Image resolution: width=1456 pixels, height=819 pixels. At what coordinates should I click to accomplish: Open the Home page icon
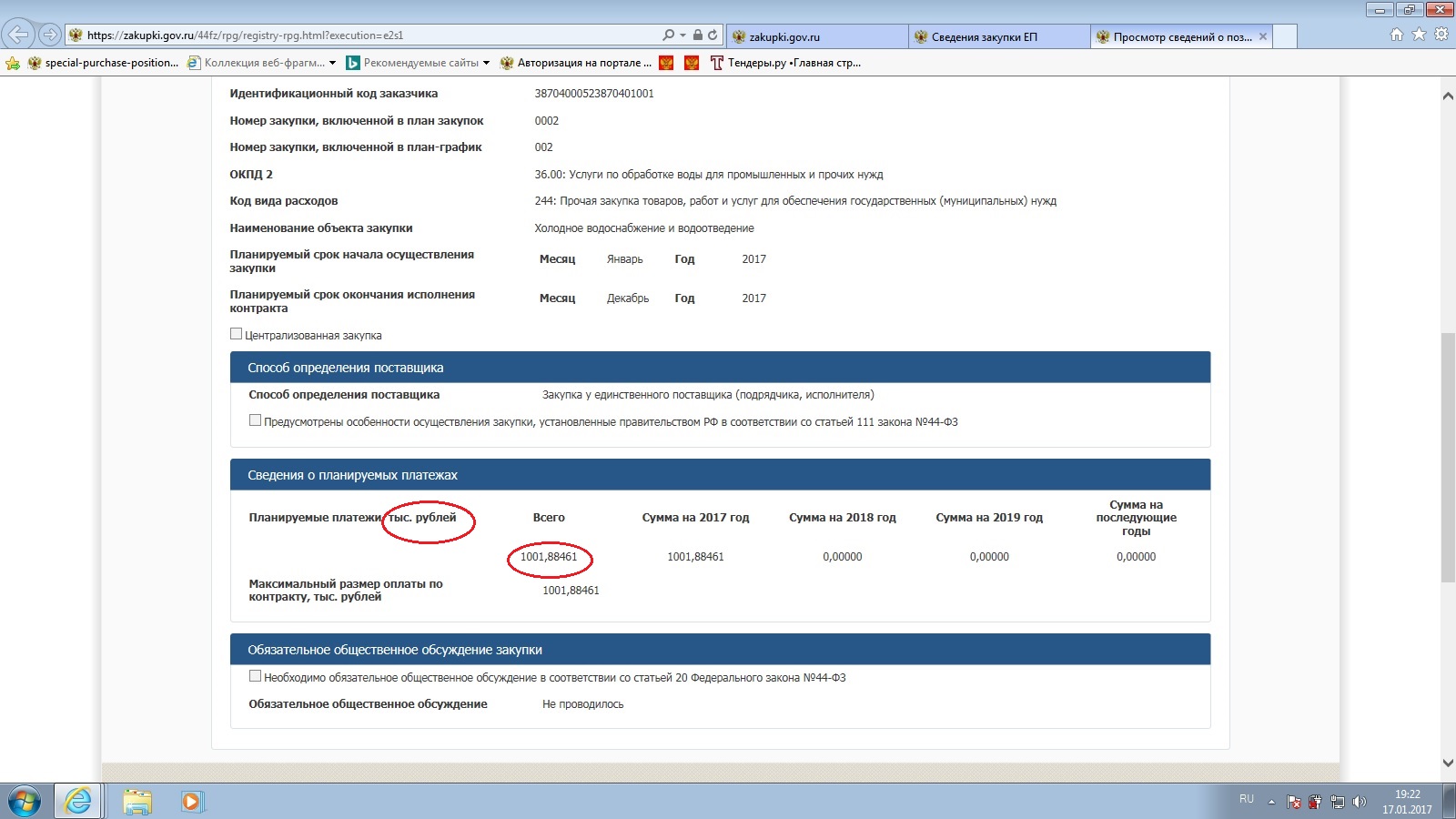[x=1397, y=35]
